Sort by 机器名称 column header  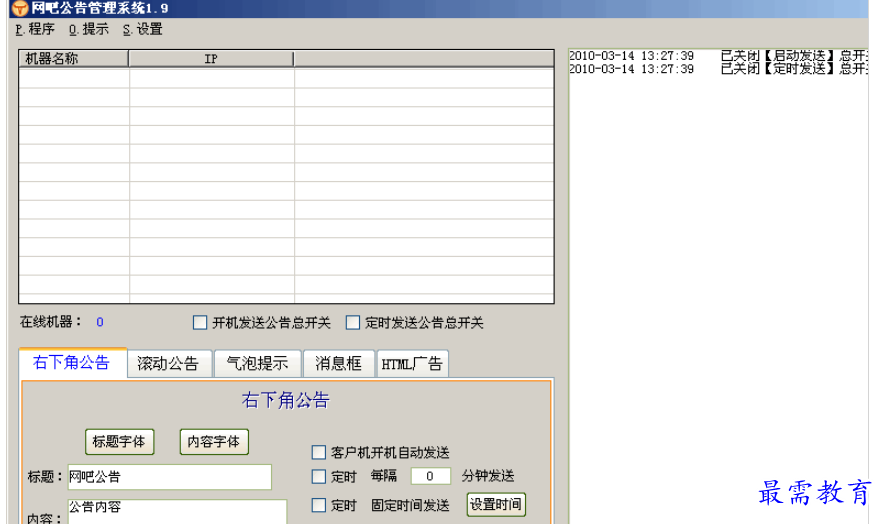click(x=74, y=58)
